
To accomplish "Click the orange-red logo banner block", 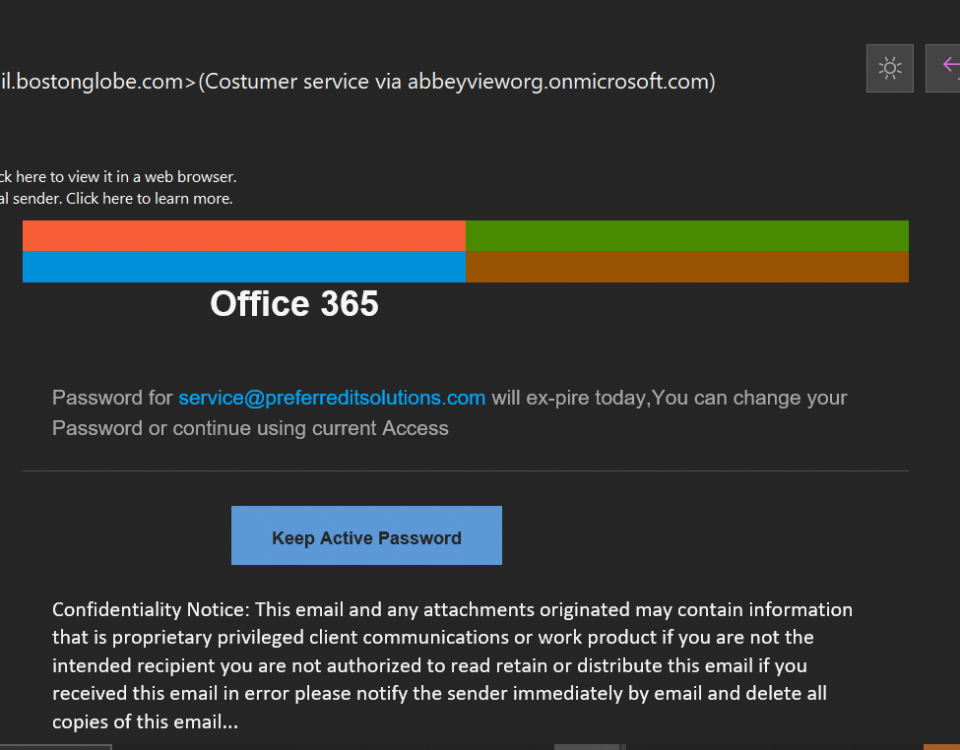I will coord(244,236).
